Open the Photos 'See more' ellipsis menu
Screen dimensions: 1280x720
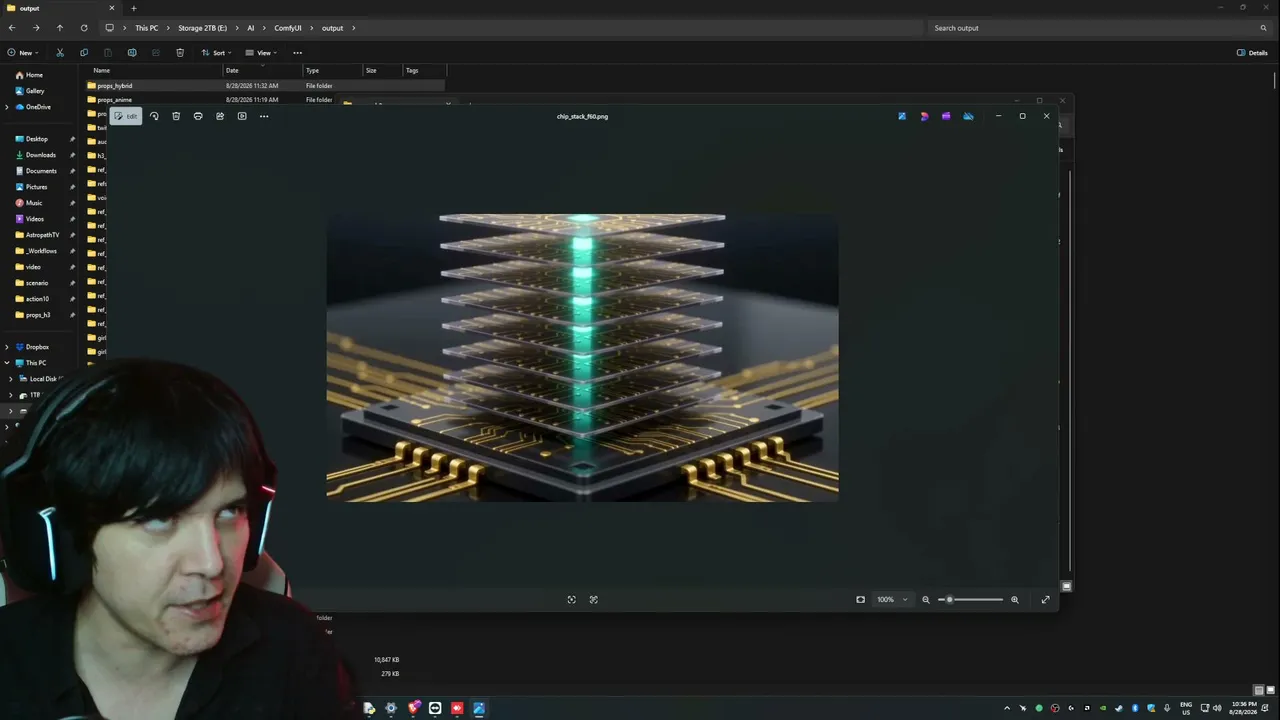pos(264,116)
